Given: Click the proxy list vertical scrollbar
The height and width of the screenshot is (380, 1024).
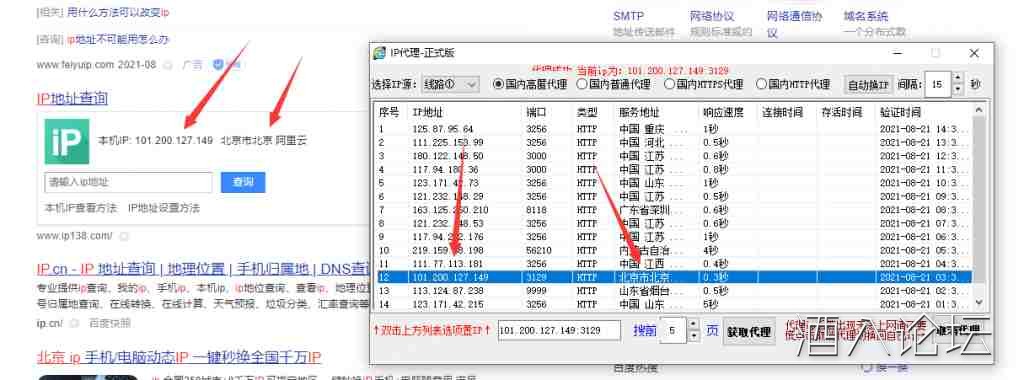Looking at the screenshot, I should [x=978, y=206].
